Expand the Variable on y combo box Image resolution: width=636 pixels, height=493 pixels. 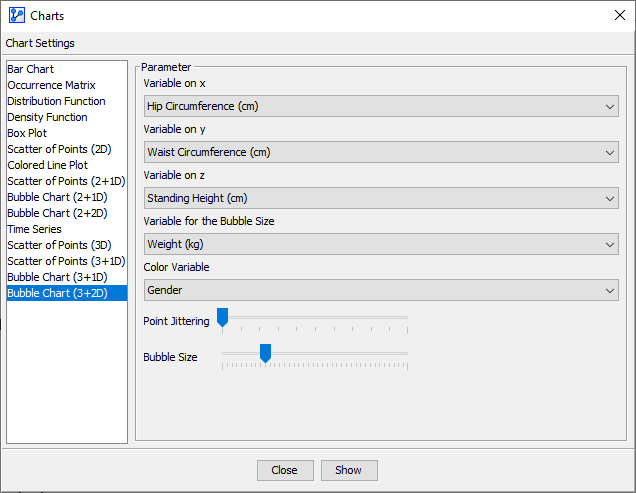pos(380,152)
